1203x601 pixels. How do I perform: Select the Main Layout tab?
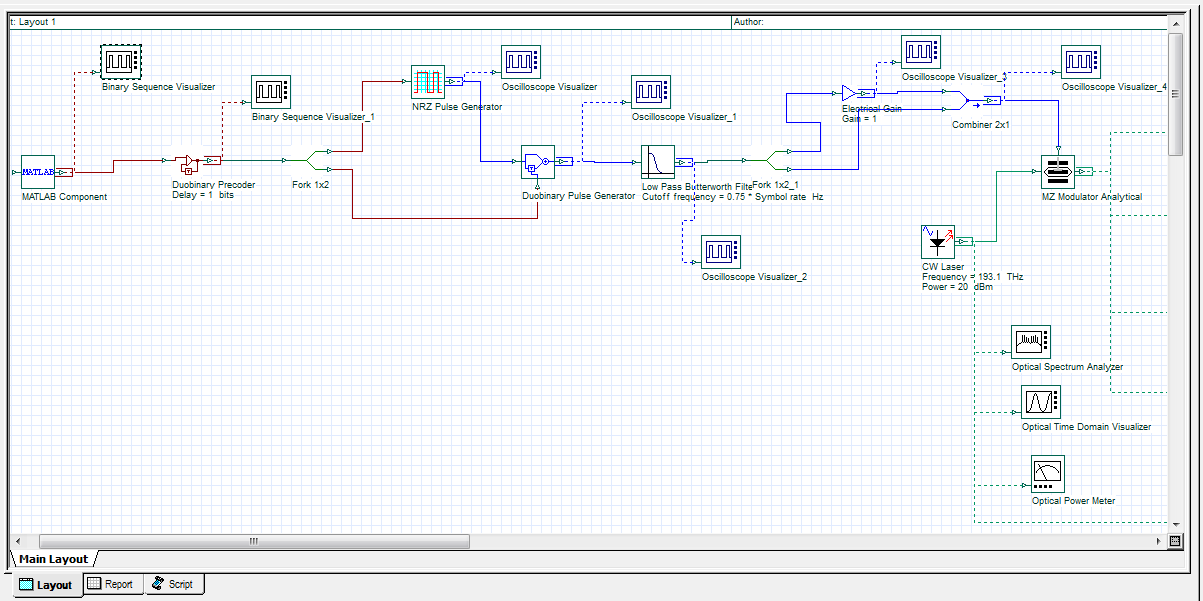[52, 560]
